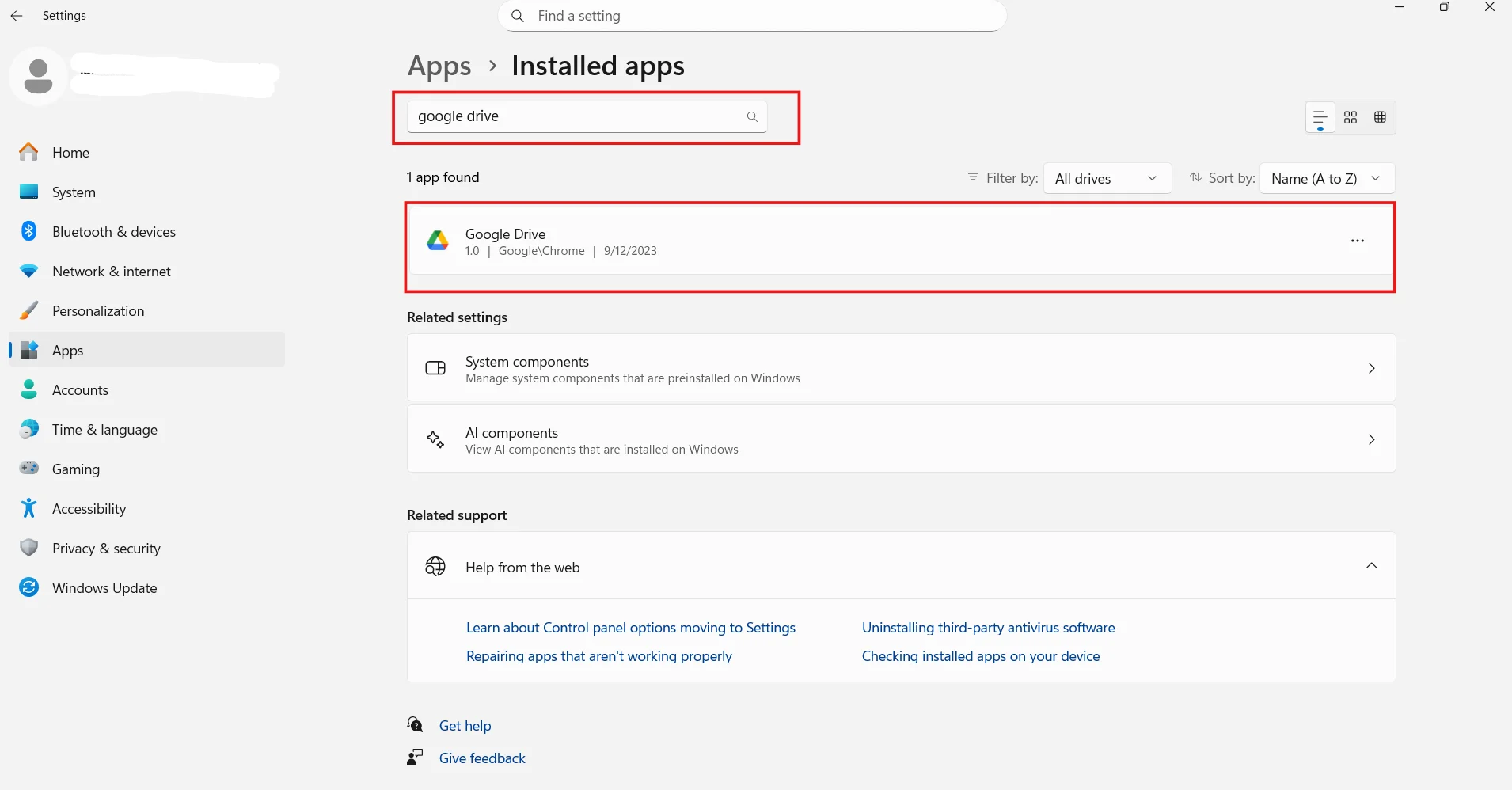1512x790 pixels.
Task: Switch to Personalization settings
Action: click(x=28, y=310)
